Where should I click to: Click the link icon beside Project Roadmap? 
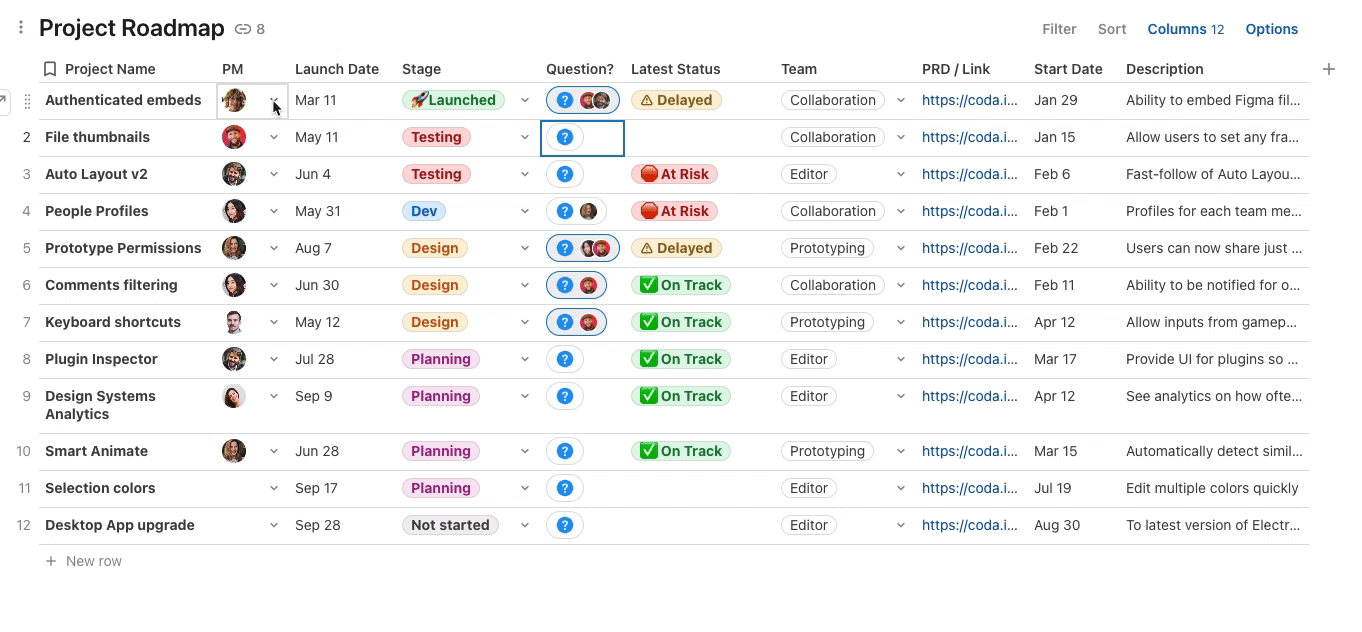243,30
